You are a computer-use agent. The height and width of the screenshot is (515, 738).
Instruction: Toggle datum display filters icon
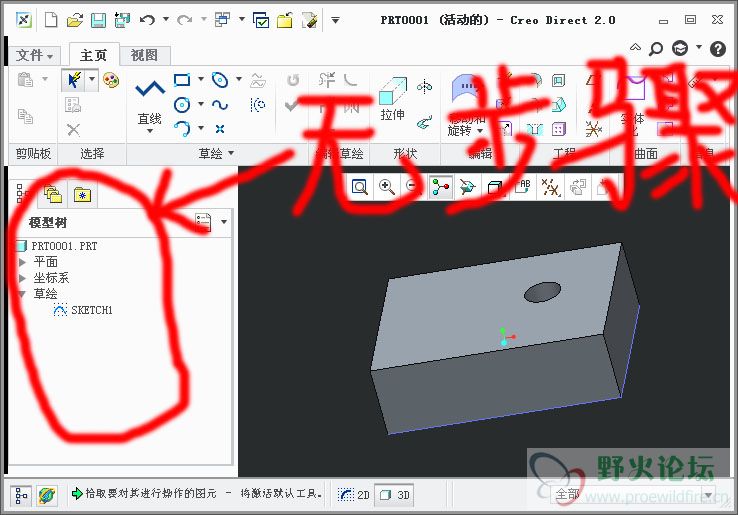(x=550, y=187)
